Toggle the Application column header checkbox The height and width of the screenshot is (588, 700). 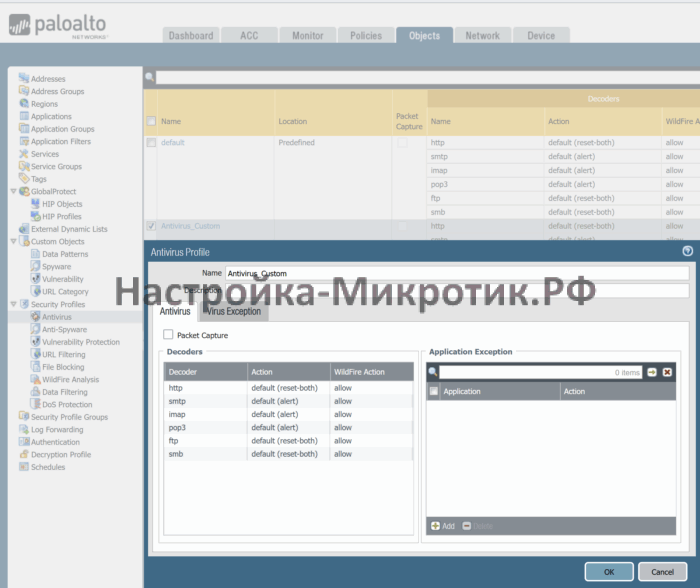click(x=433, y=391)
